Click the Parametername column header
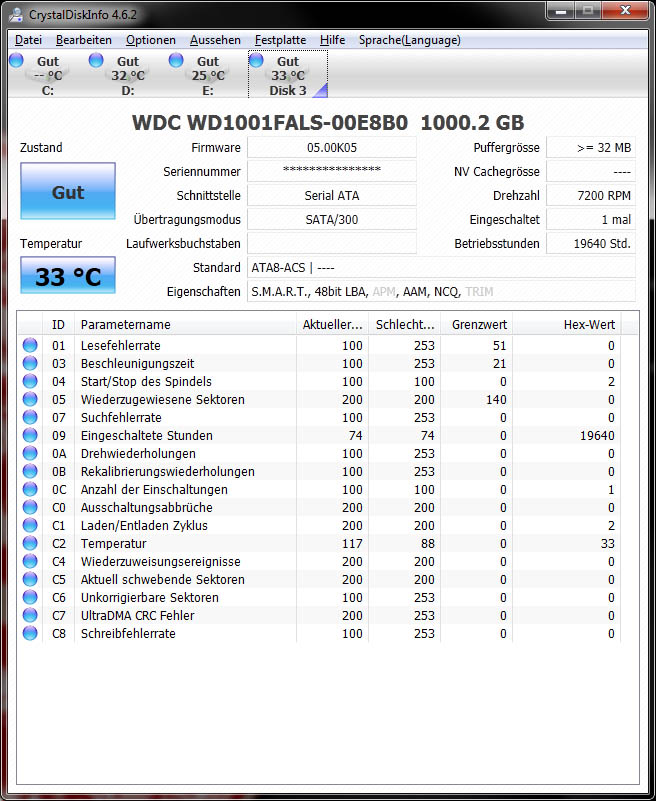Screen dimensions: 656x801 click(x=185, y=324)
